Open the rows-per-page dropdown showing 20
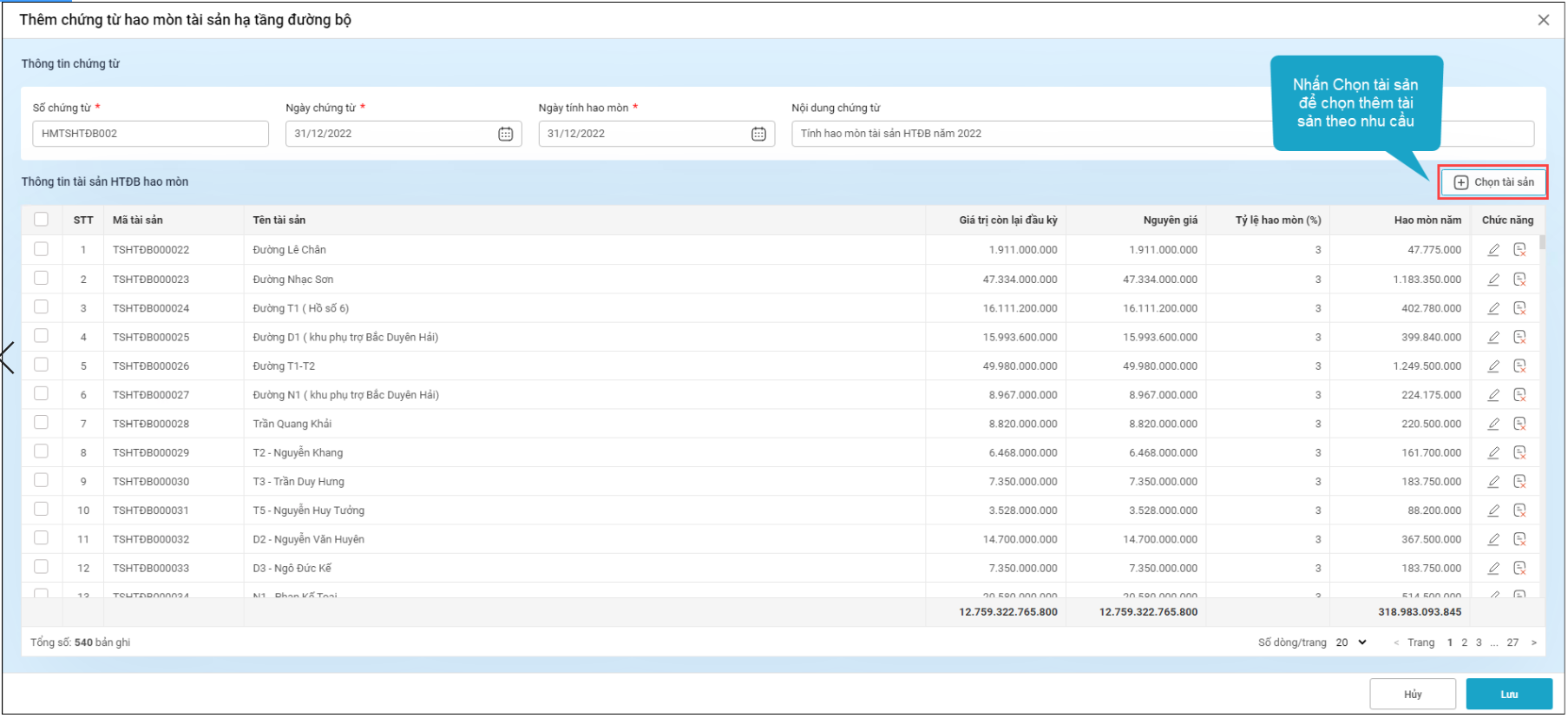 point(1351,642)
